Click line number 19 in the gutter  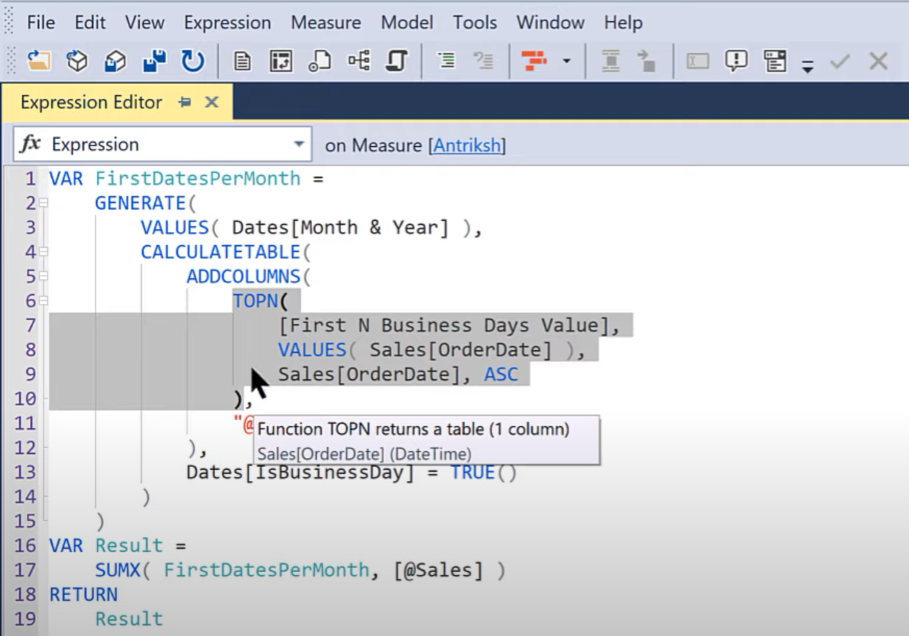25,619
